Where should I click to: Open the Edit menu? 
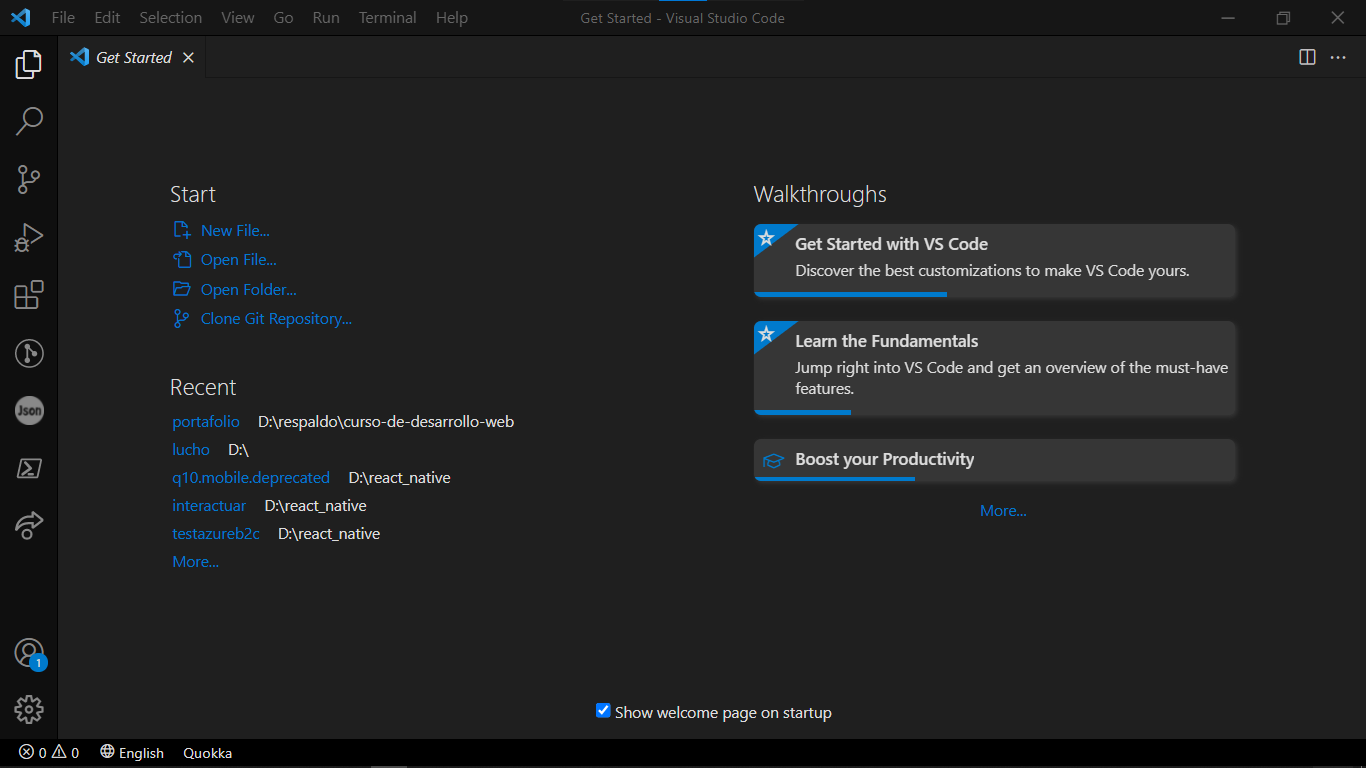point(107,18)
